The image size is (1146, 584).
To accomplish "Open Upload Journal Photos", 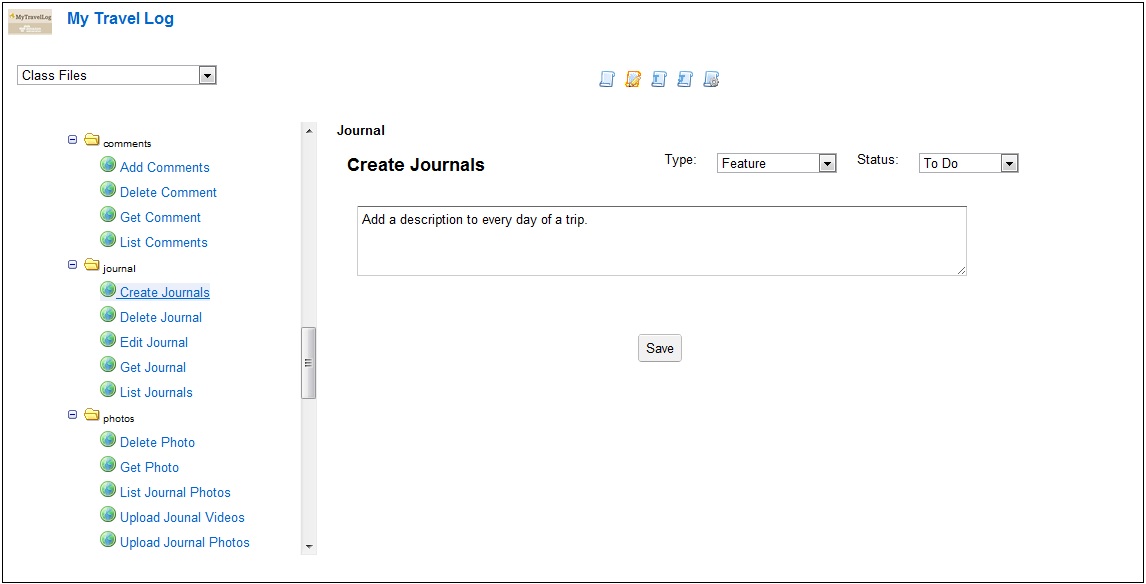I will tap(183, 541).
